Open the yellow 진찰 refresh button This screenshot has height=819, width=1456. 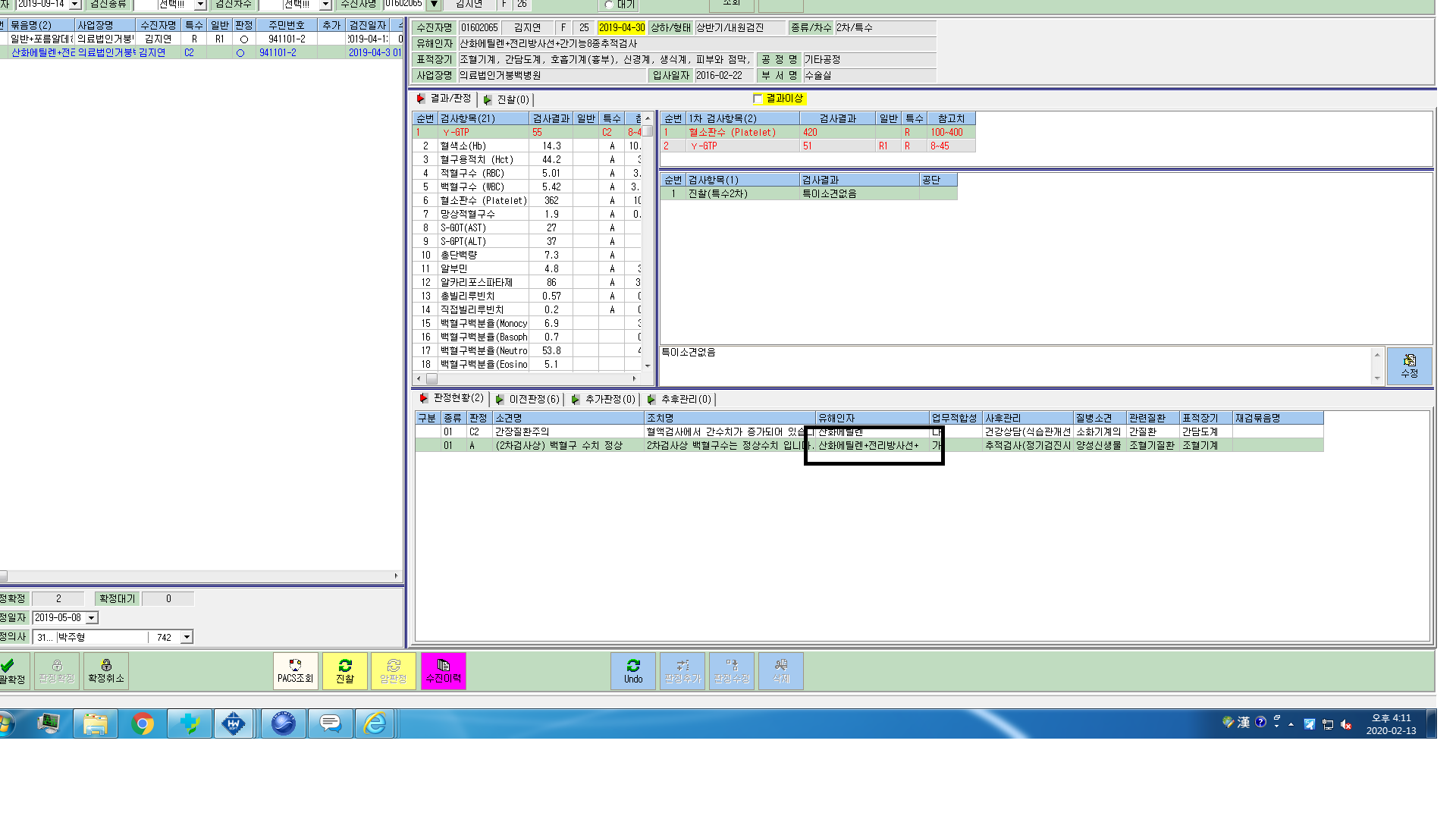tap(345, 671)
